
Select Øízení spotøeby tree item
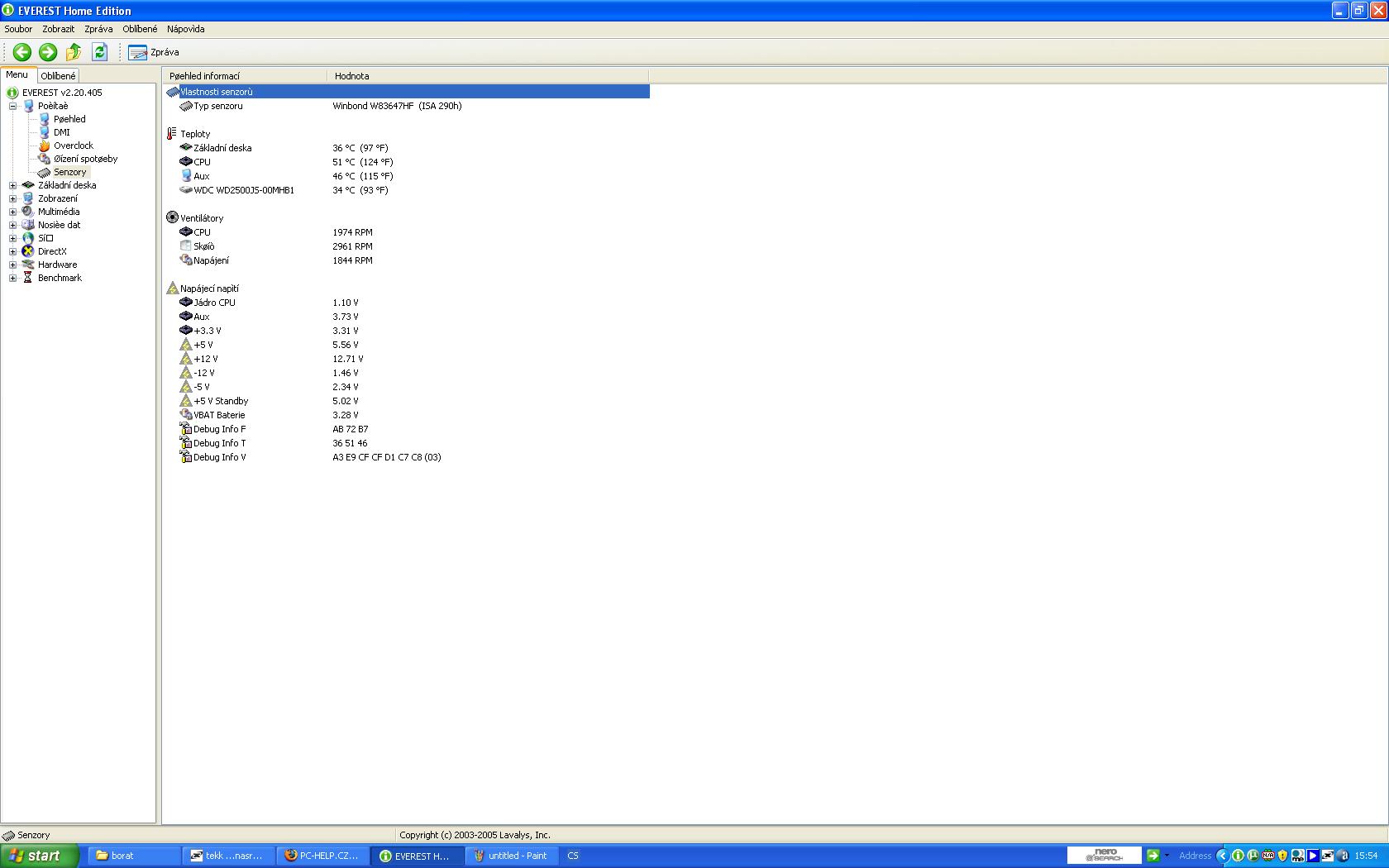tap(85, 159)
